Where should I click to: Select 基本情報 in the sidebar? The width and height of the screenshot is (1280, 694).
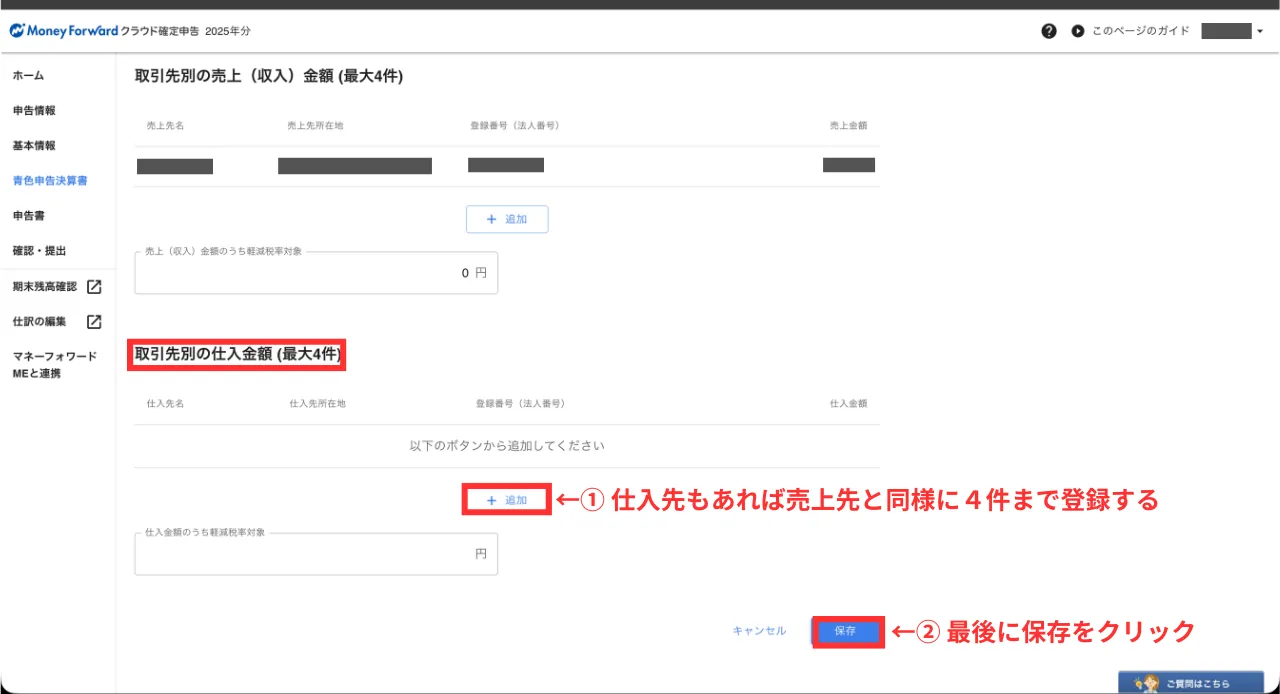click(34, 146)
